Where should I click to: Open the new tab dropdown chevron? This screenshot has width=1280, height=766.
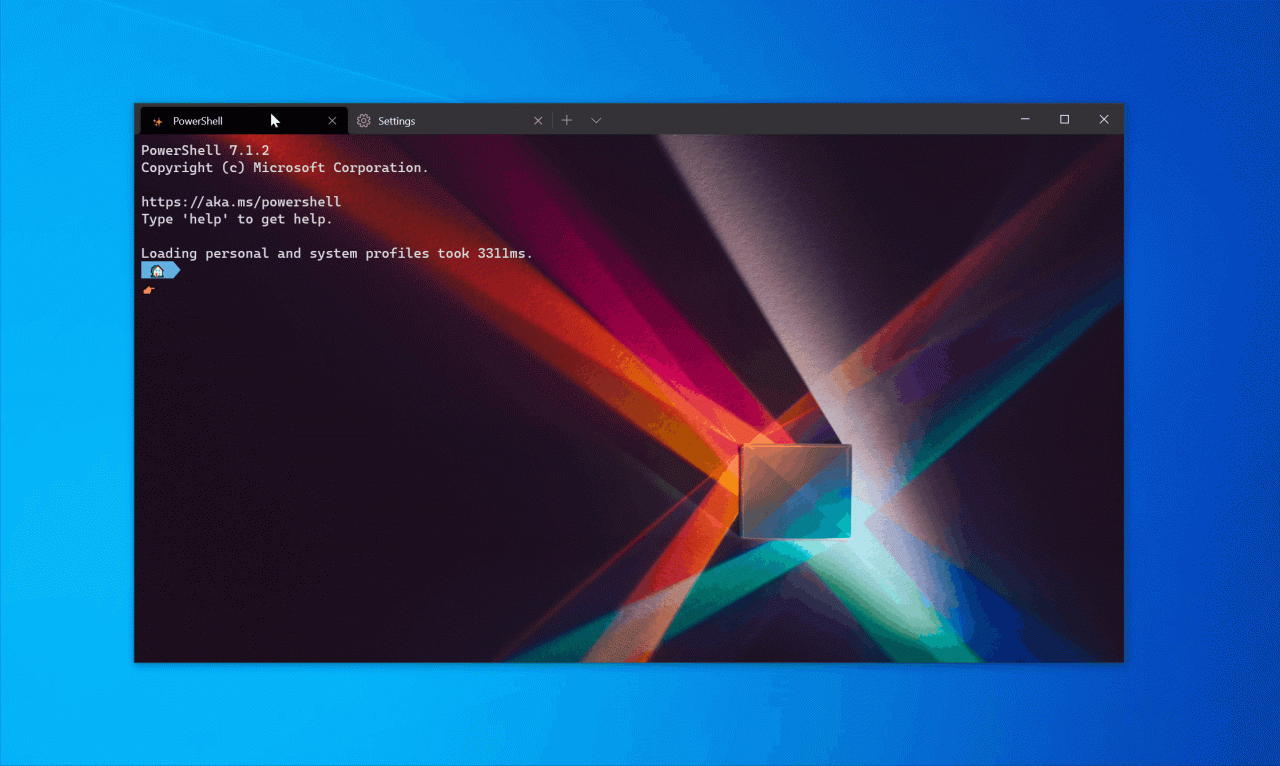(x=596, y=119)
